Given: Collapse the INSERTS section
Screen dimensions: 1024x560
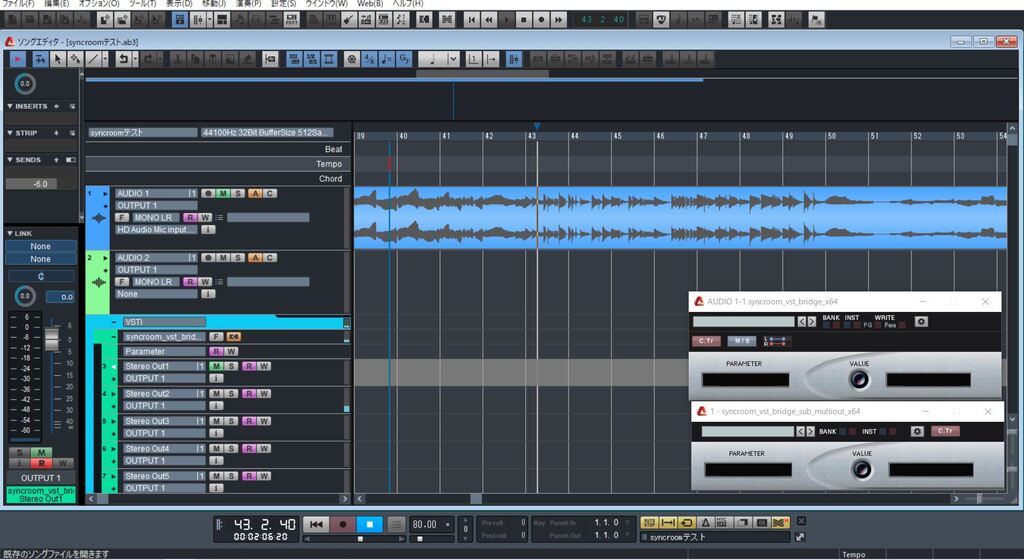Looking at the screenshot, I should pyautogui.click(x=10, y=106).
